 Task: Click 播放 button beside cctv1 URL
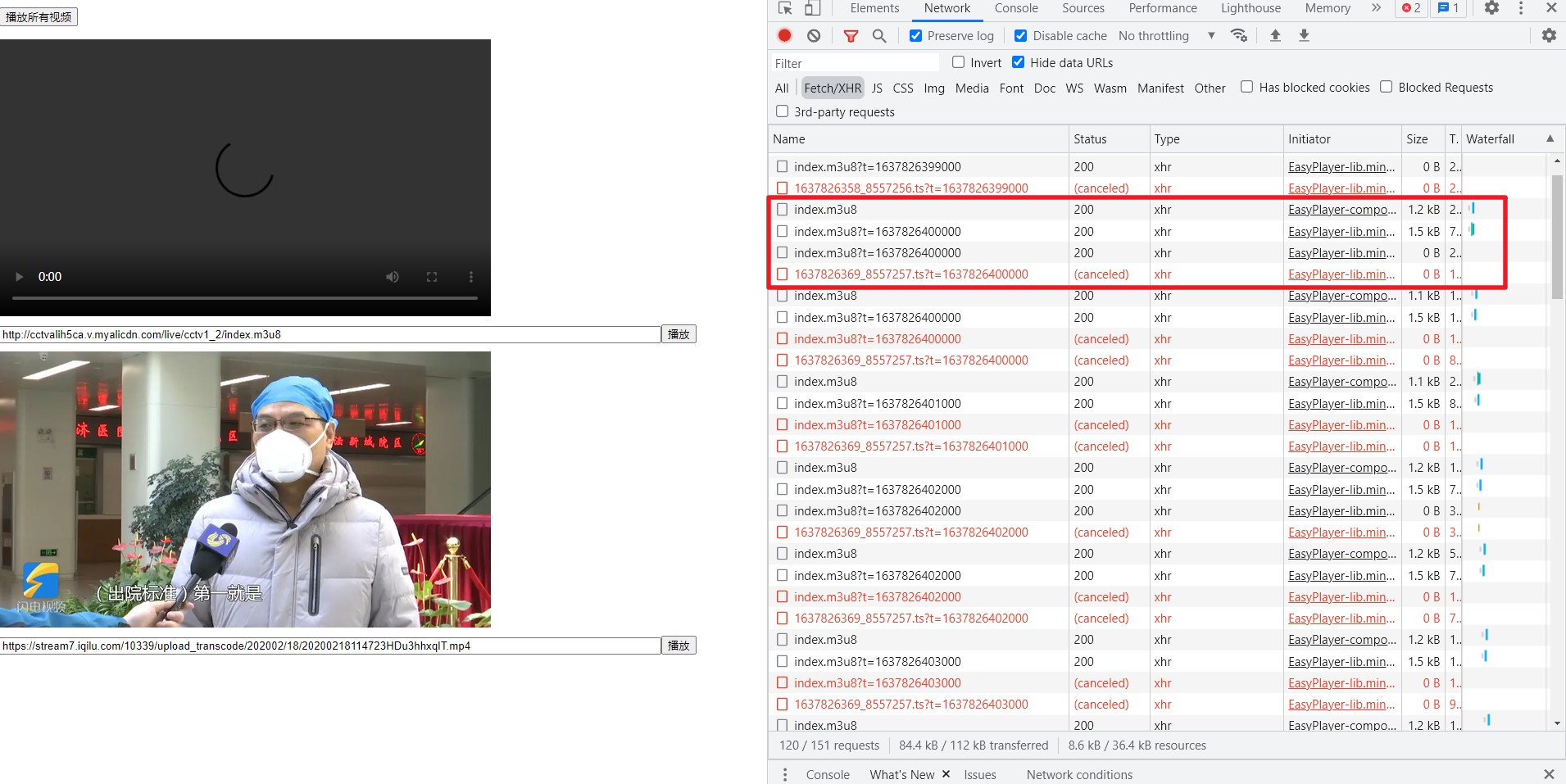(x=679, y=334)
